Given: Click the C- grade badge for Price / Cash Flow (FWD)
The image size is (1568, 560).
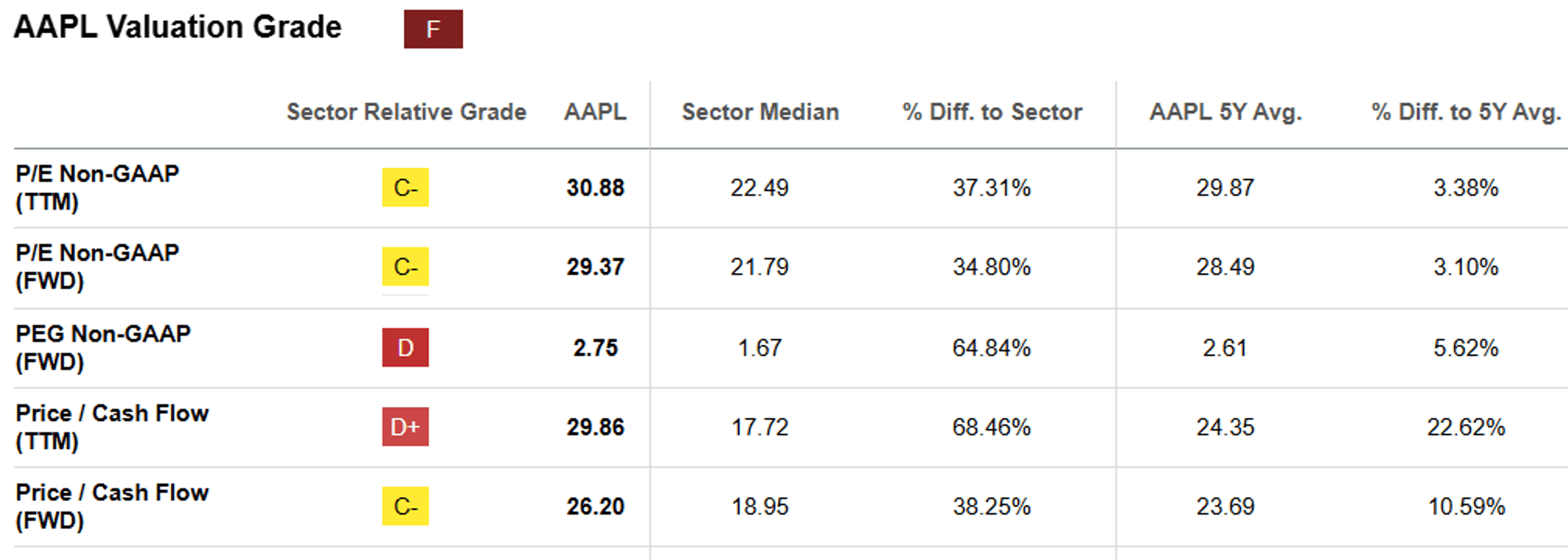Looking at the screenshot, I should pyautogui.click(x=405, y=506).
